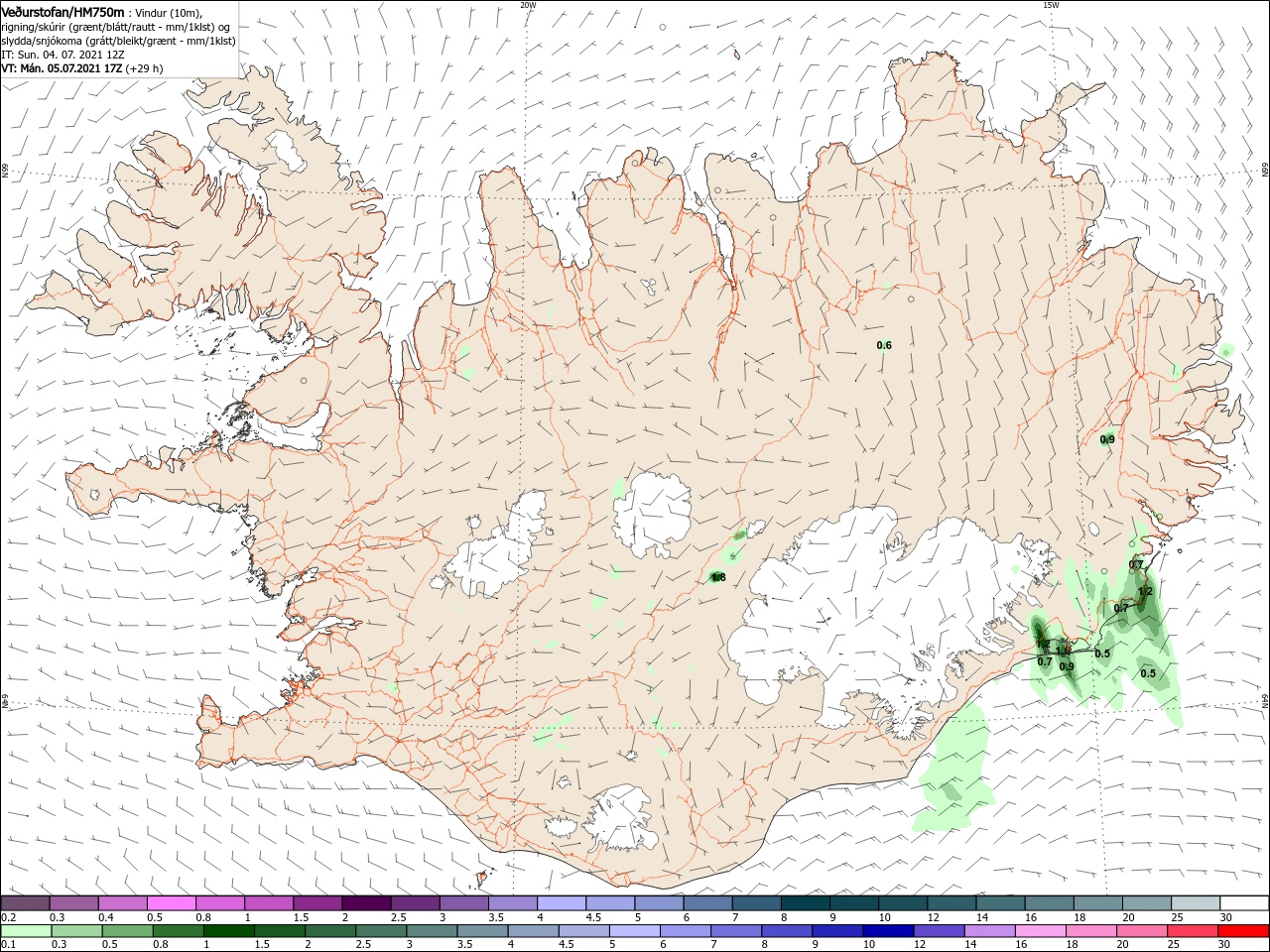The image size is (1270, 952).
Task: Click the light grey swatch labeled 25
Action: [1196, 903]
